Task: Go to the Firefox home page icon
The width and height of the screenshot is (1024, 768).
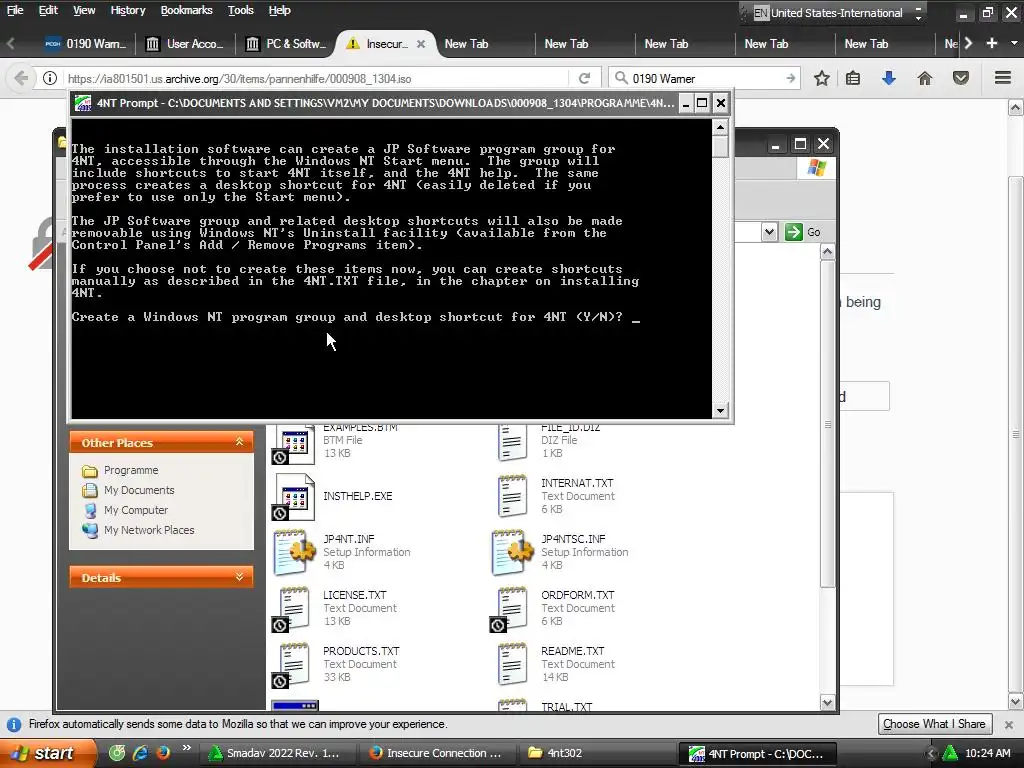Action: [x=925, y=78]
